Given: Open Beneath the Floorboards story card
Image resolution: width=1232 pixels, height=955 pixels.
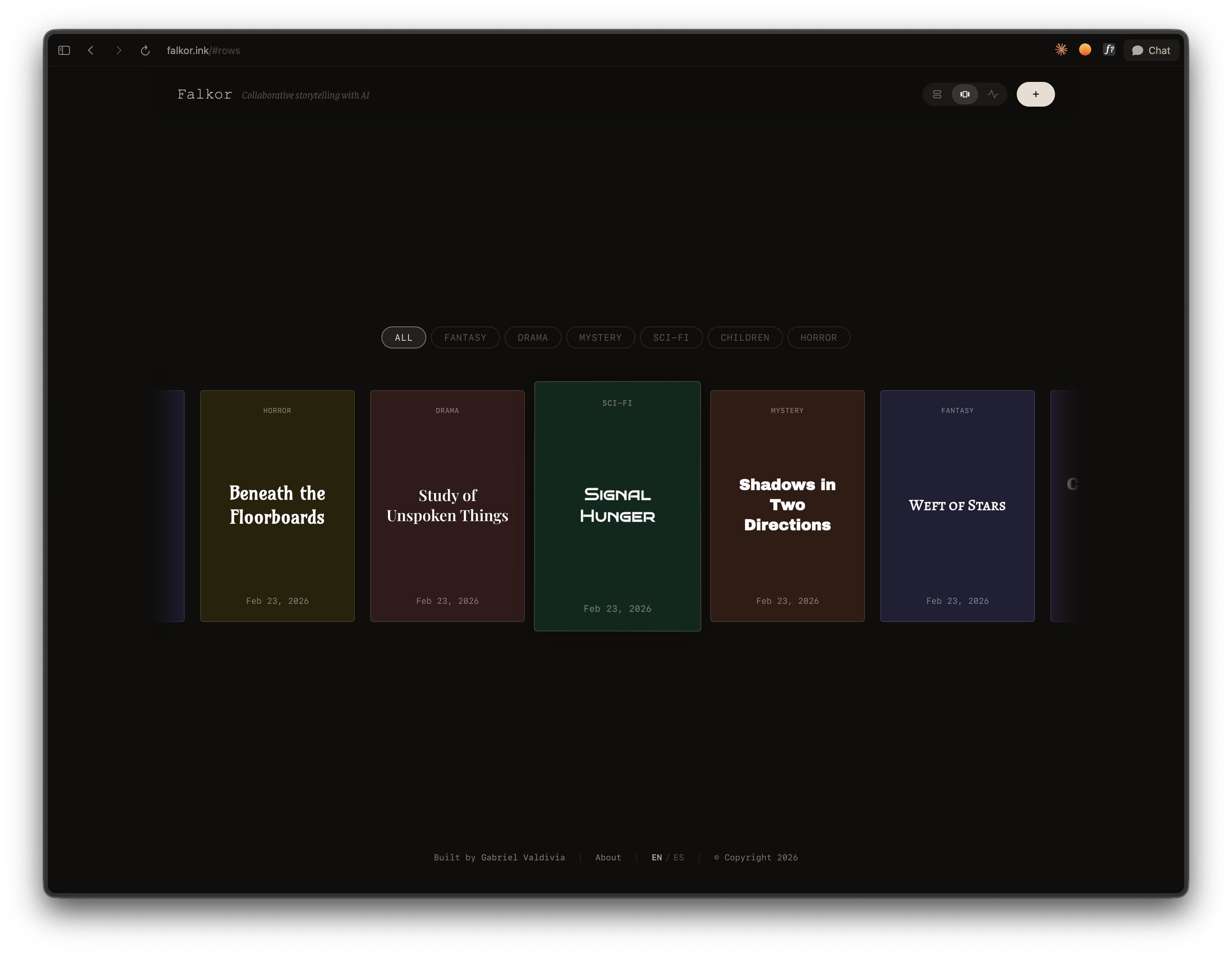Looking at the screenshot, I should [x=277, y=505].
